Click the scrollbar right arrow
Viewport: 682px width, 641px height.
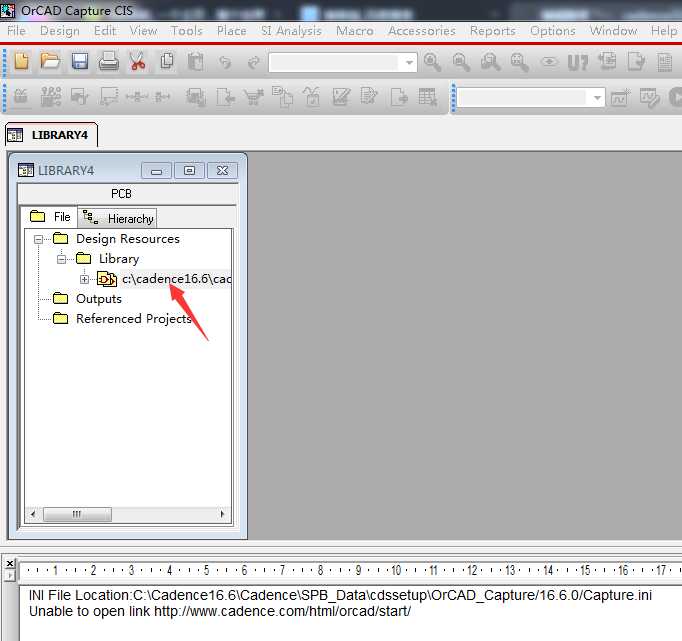tap(222, 514)
